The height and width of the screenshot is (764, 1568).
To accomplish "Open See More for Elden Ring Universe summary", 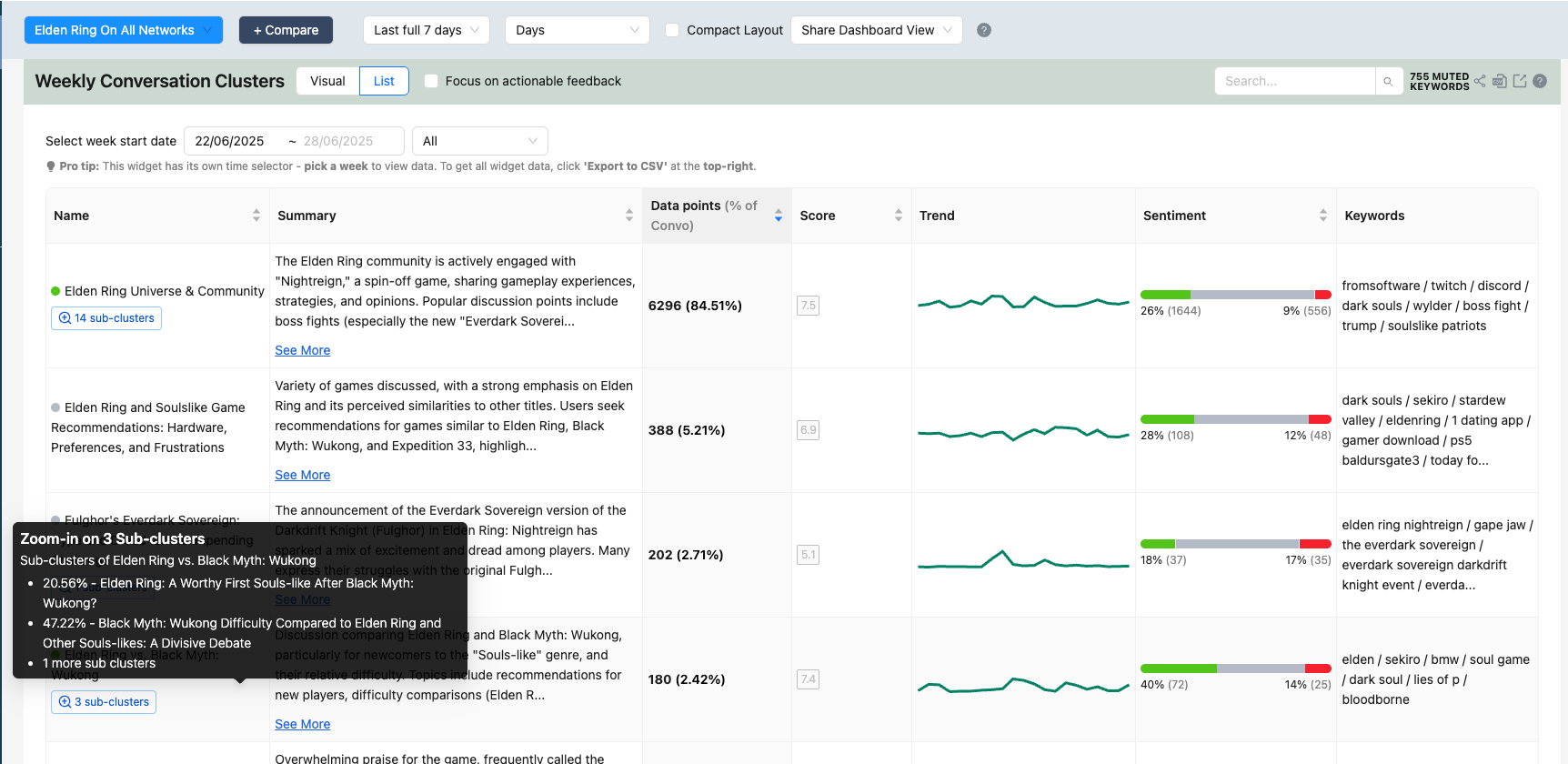I will pyautogui.click(x=303, y=350).
